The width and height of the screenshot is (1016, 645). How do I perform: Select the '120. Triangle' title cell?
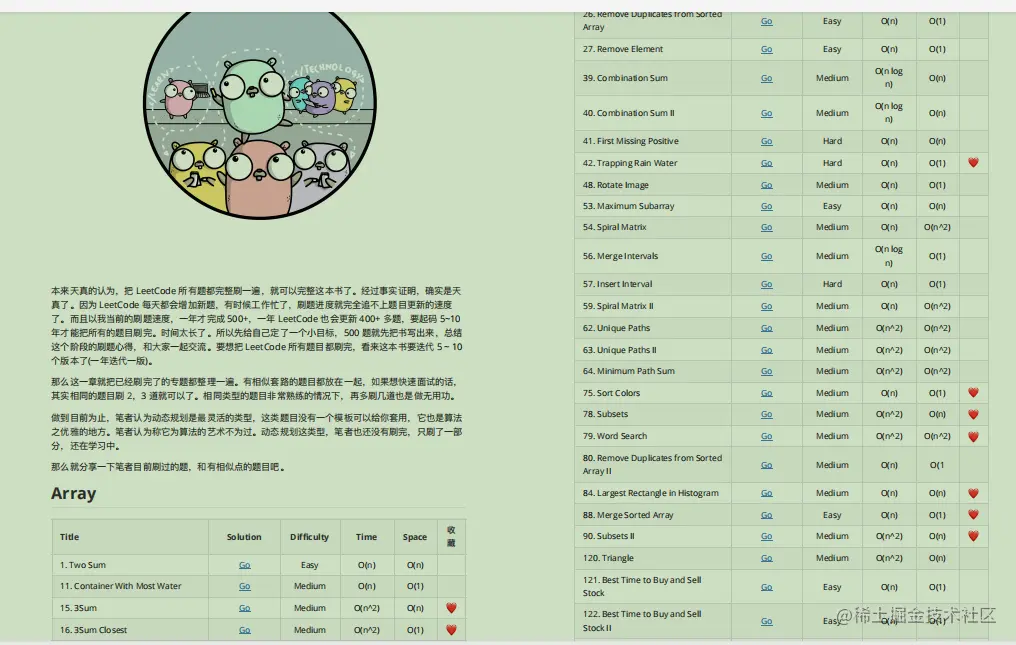pos(653,558)
